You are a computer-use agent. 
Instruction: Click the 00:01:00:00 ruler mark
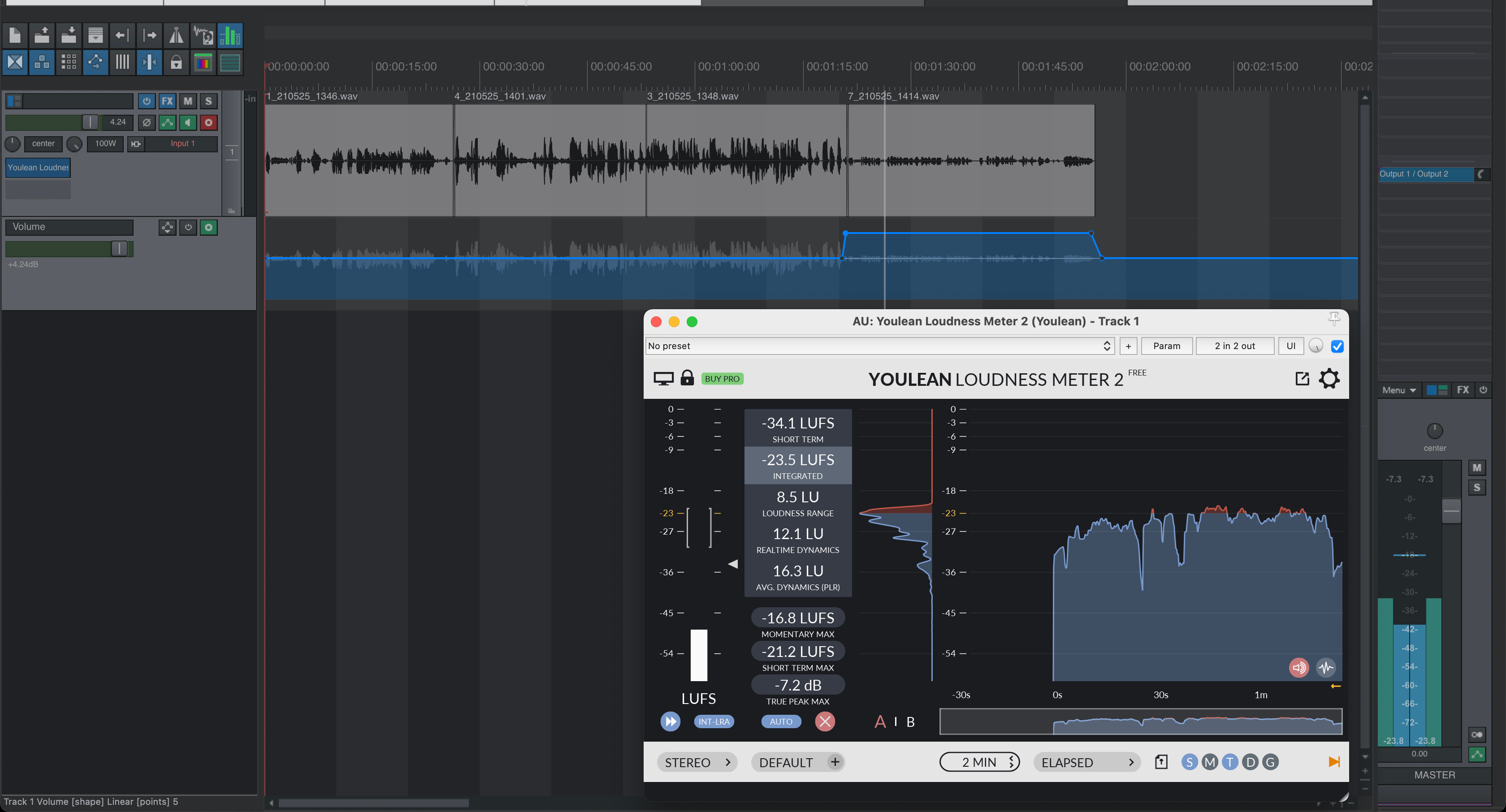728,67
